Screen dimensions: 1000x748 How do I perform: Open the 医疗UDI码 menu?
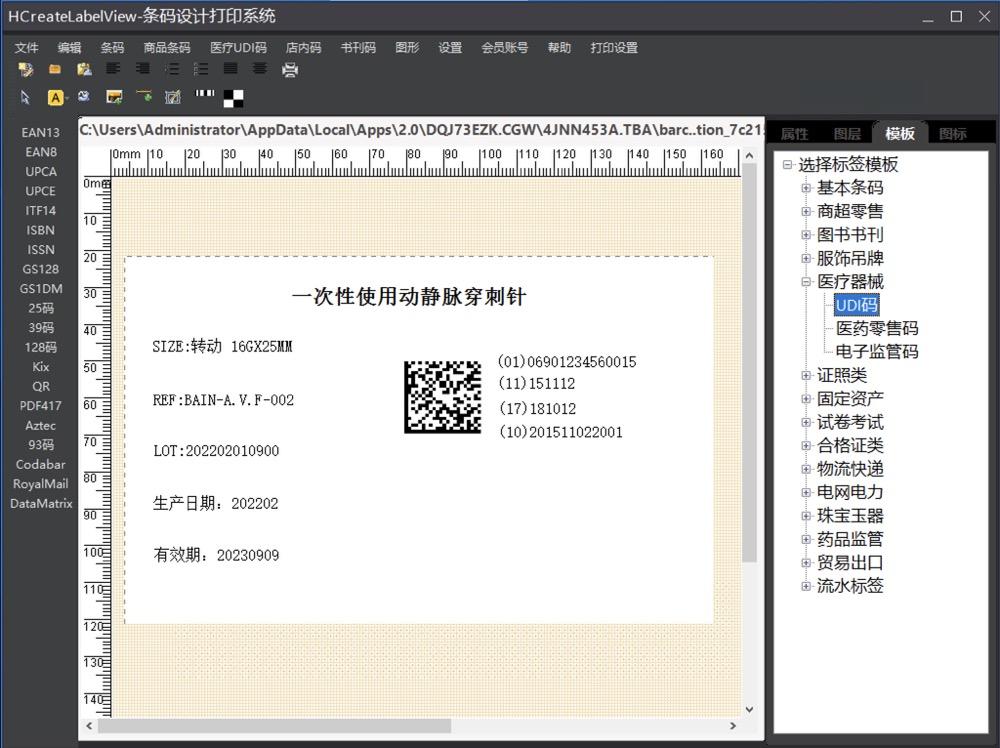pyautogui.click(x=239, y=48)
